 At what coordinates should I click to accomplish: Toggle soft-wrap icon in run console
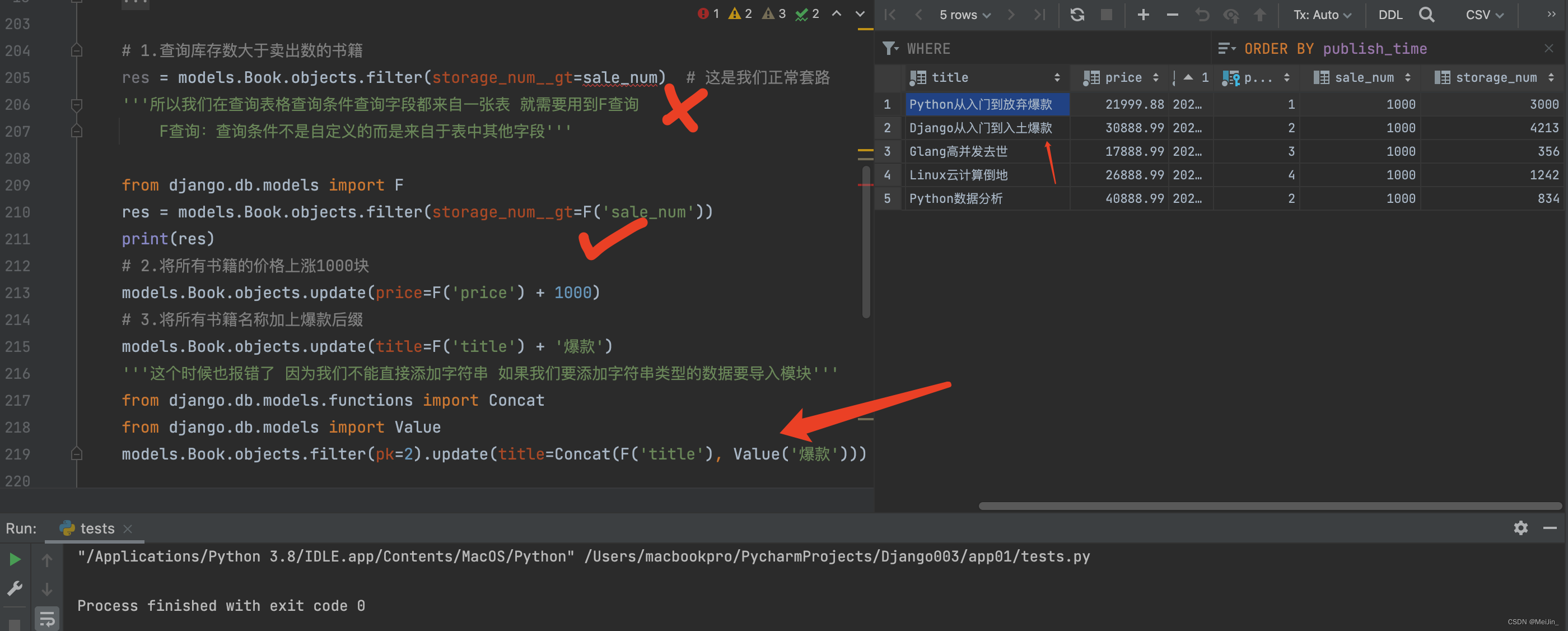coord(47,619)
